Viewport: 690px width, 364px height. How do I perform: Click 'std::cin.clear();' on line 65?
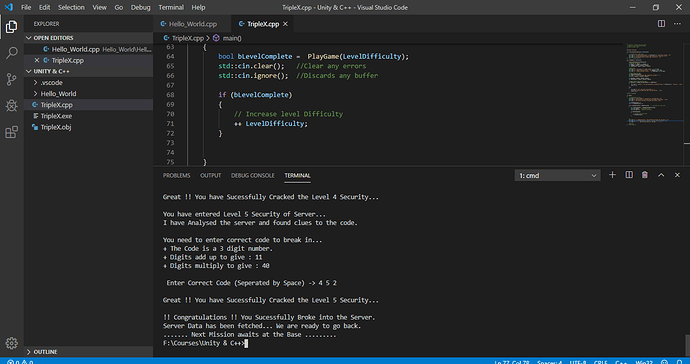(252, 66)
